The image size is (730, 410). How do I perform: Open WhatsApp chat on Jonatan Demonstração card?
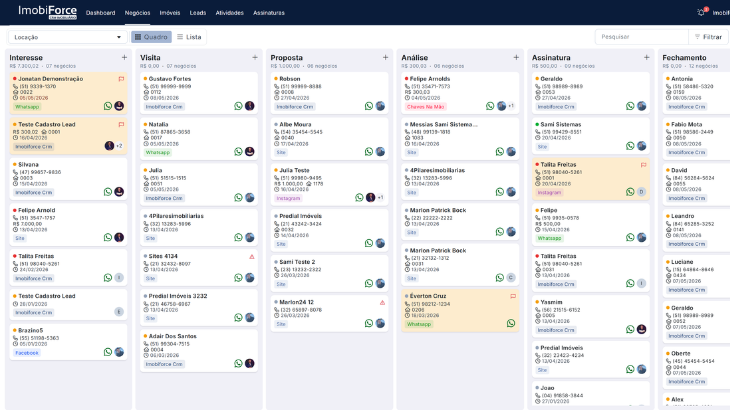pos(108,106)
